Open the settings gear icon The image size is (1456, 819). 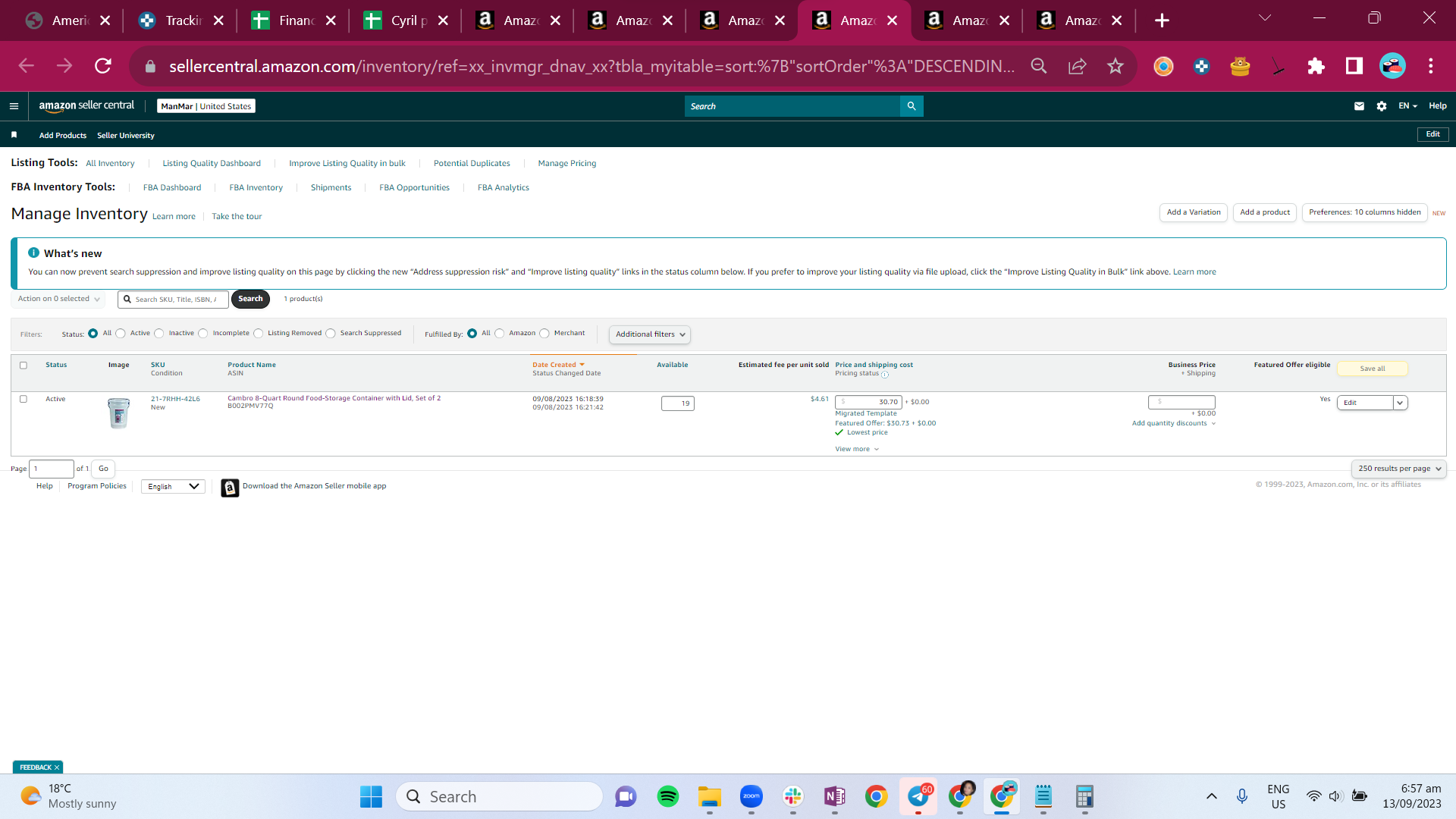pos(1382,106)
